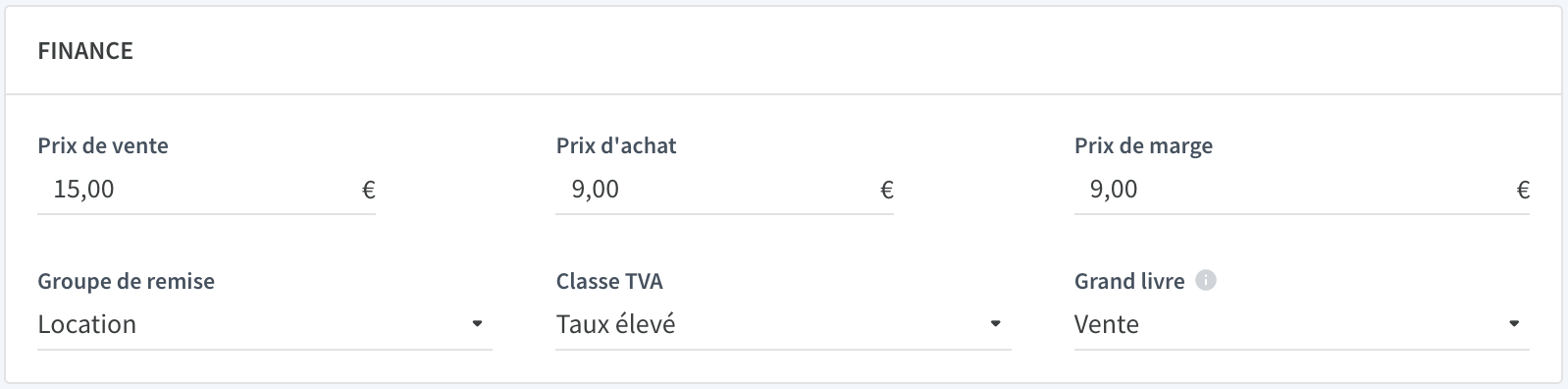Viewport: 1568px width, 389px height.
Task: Open the Classe TVA dropdown
Action: (783, 324)
